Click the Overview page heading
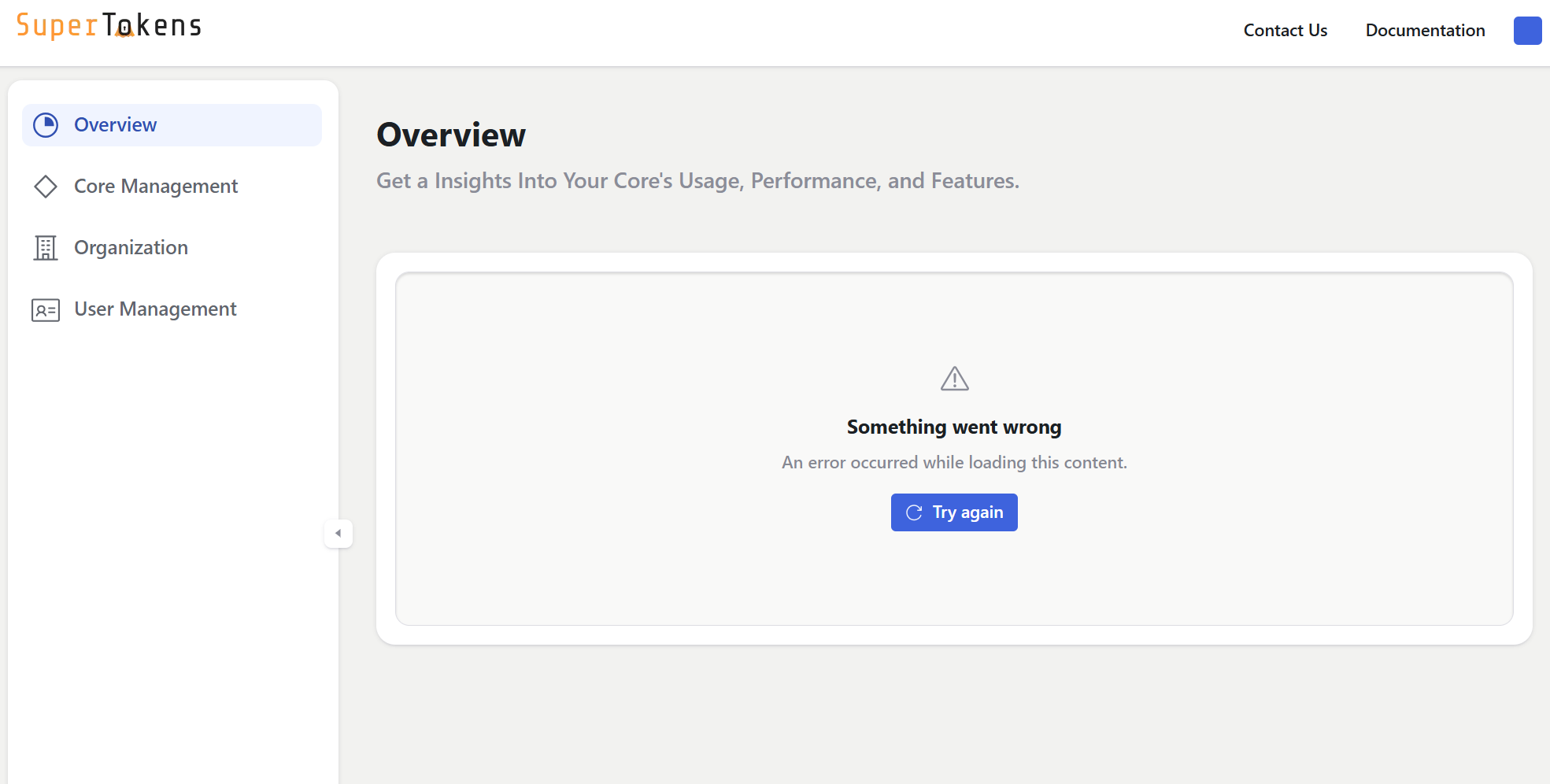 point(451,135)
